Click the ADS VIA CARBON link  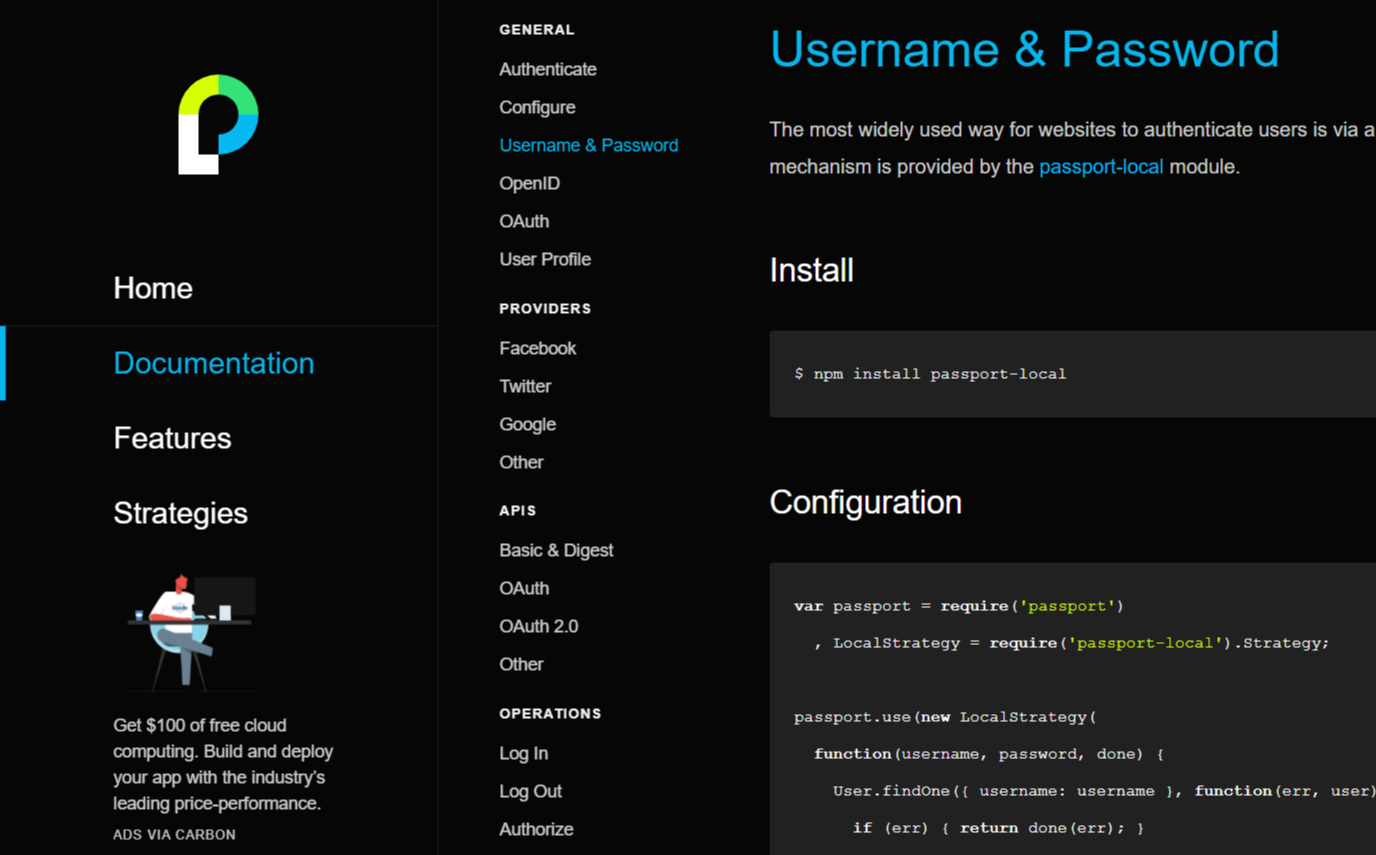click(174, 834)
